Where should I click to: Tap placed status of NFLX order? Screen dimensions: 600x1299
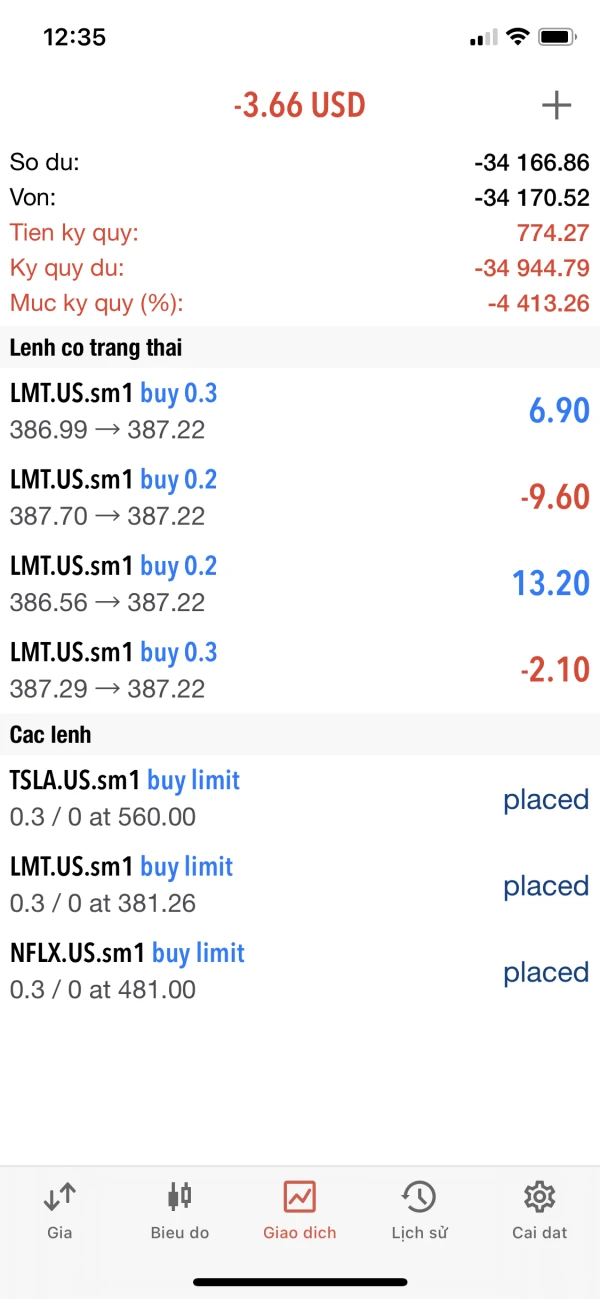coord(545,972)
